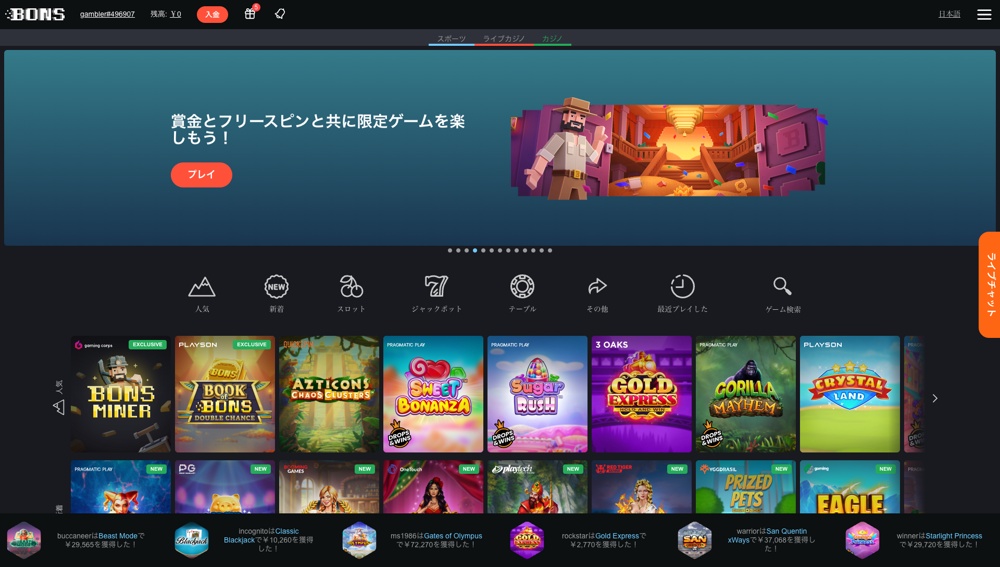1000x567 pixels.
Task: Click the Classic Blackjack link in ticker
Action: click(x=261, y=536)
